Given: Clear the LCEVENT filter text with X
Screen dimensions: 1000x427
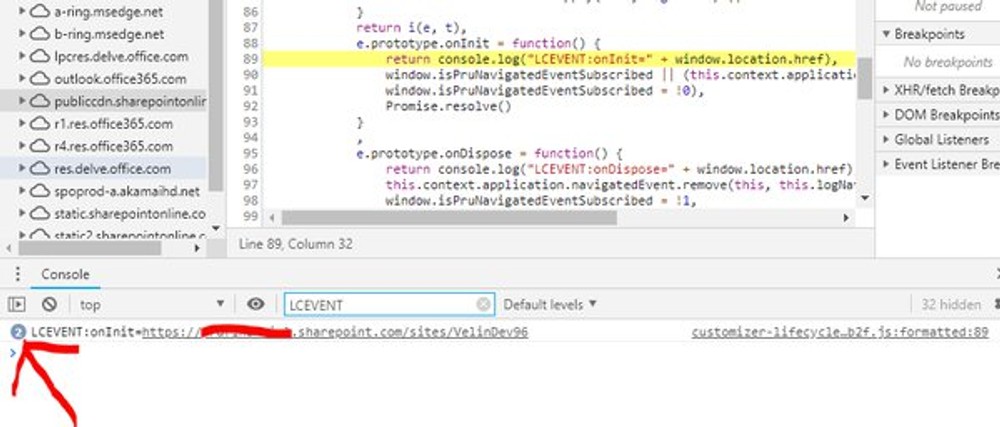Looking at the screenshot, I should point(483,305).
